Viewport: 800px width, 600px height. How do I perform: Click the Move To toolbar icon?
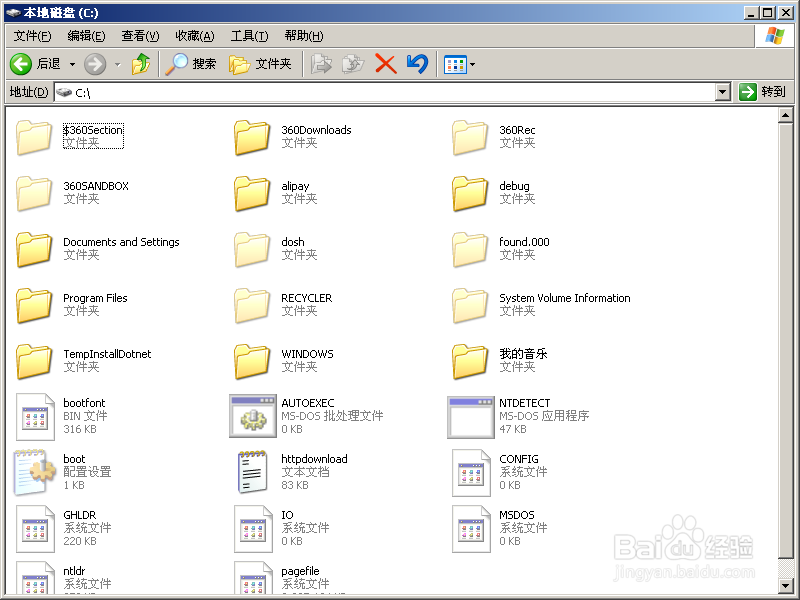coord(321,64)
